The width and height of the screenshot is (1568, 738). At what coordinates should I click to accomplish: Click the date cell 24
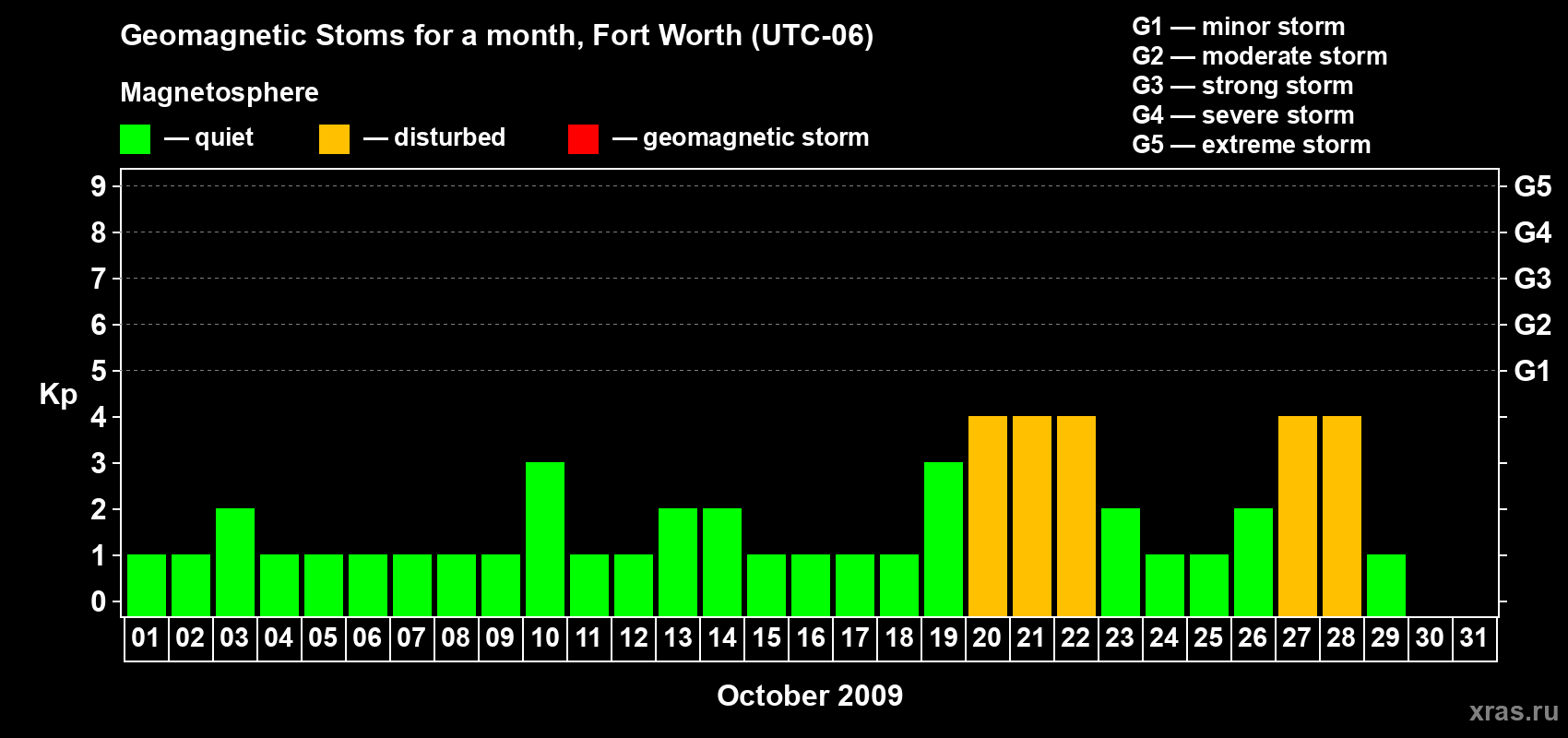[x=1165, y=638]
